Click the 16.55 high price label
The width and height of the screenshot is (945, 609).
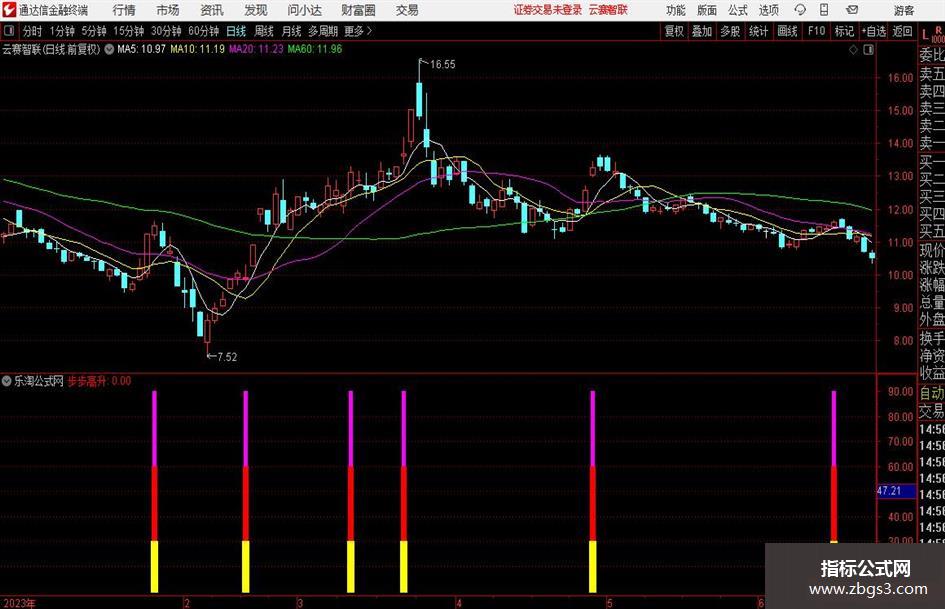point(442,65)
